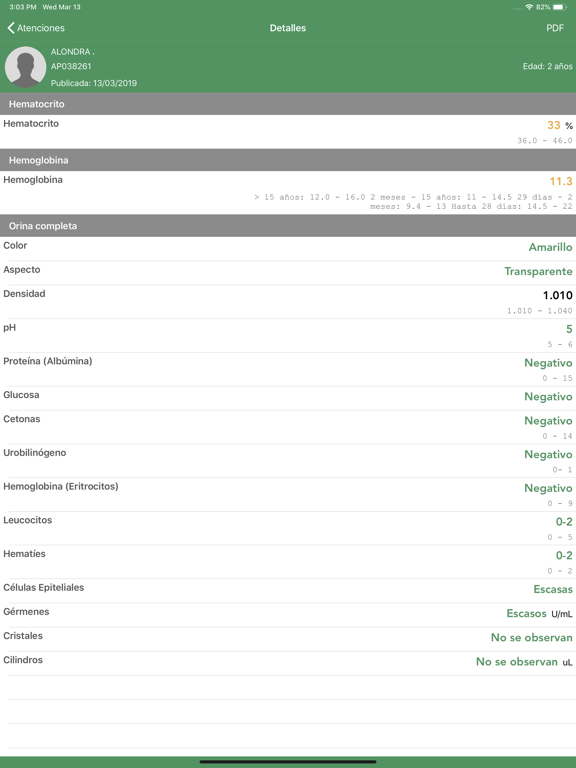Image resolution: width=576 pixels, height=768 pixels.
Task: Select the Densidad value 1.010
Action: (557, 295)
